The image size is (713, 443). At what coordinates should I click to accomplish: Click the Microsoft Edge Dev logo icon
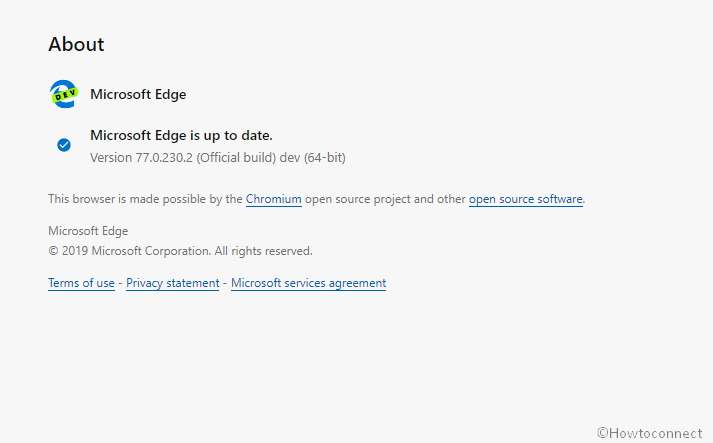click(64, 94)
